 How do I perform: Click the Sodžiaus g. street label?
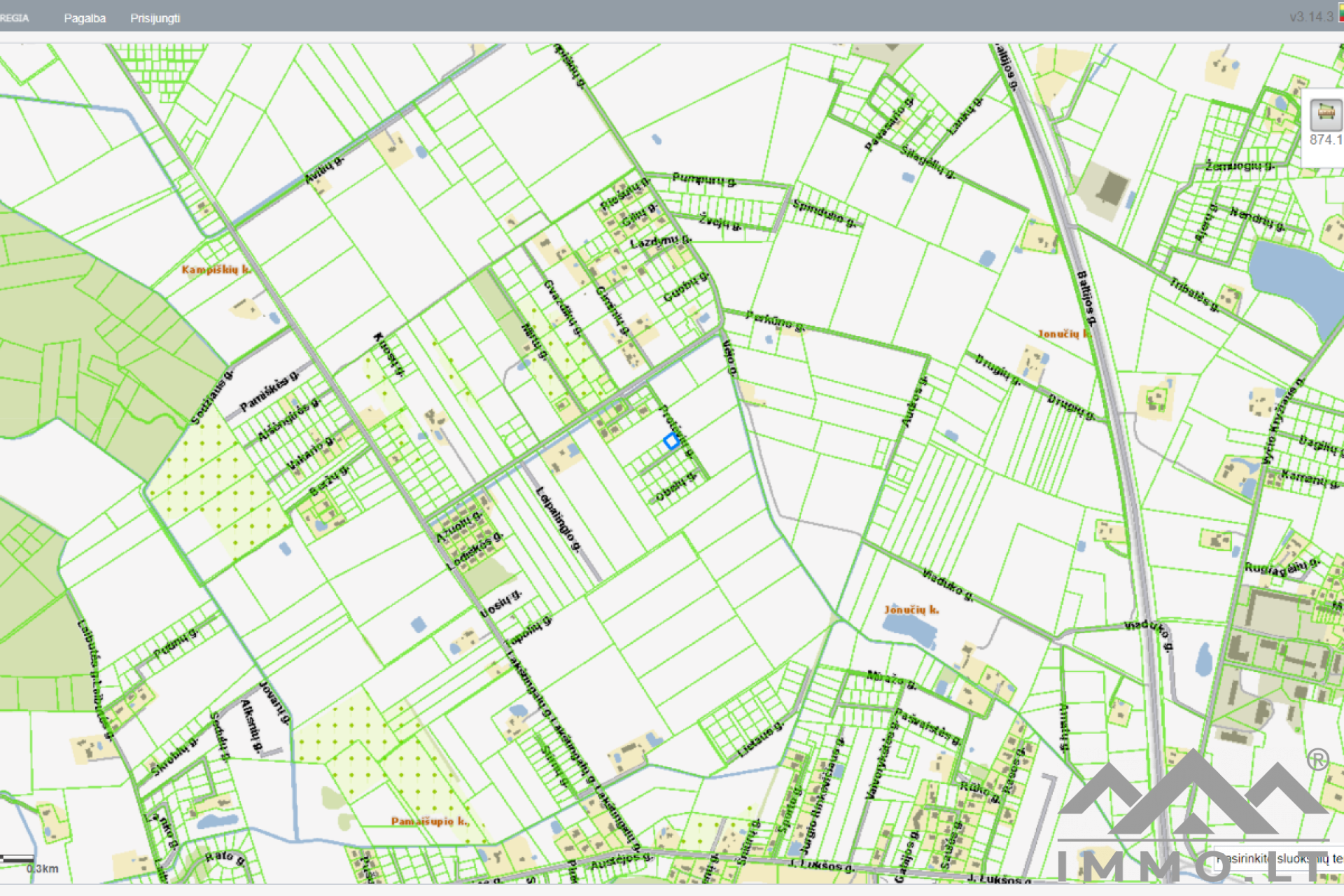point(211,398)
